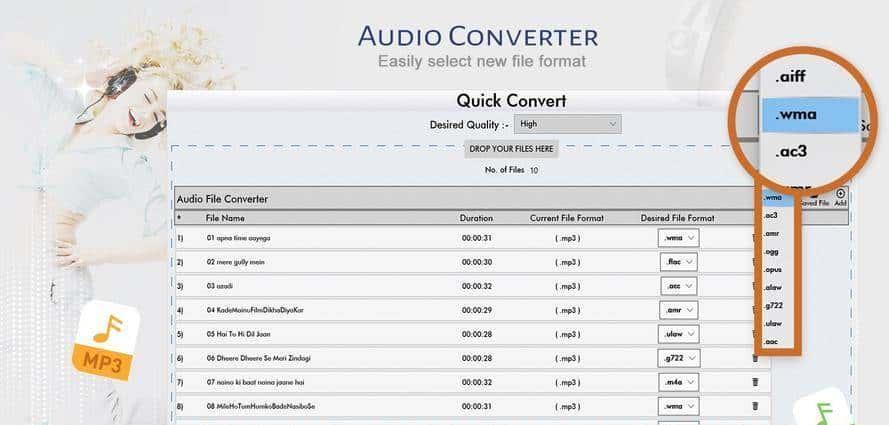889x425 pixels.
Task: Click the ( .mp3 ) format cell in row 7
Action: tap(568, 382)
